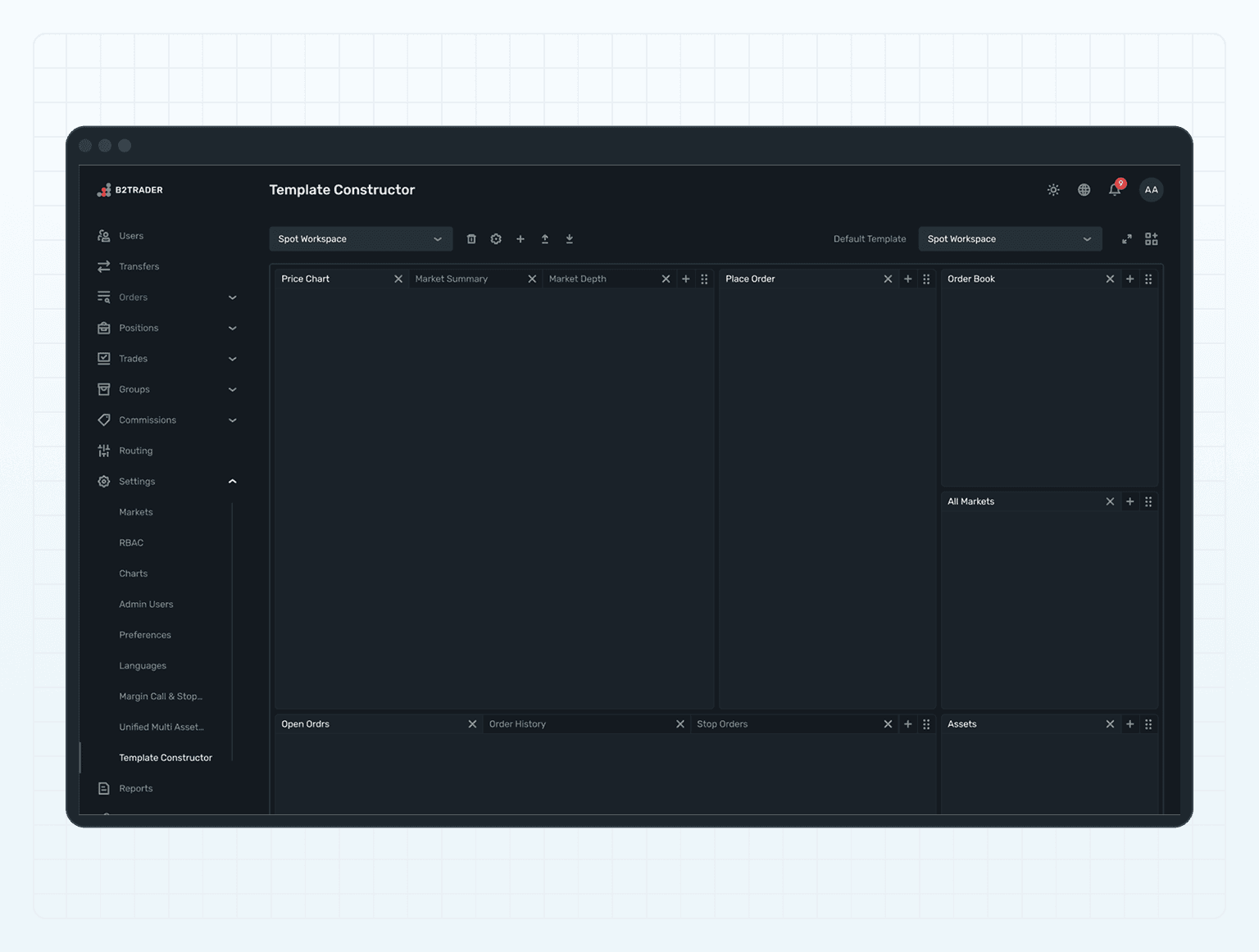Open Languages settings page
Screen dimensions: 1259x952
click(x=143, y=666)
